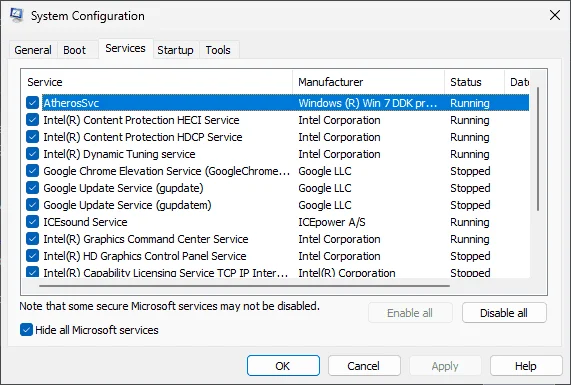Select Google Update Service (gupdate) row
The width and height of the screenshot is (571, 385).
pyautogui.click(x=277, y=188)
